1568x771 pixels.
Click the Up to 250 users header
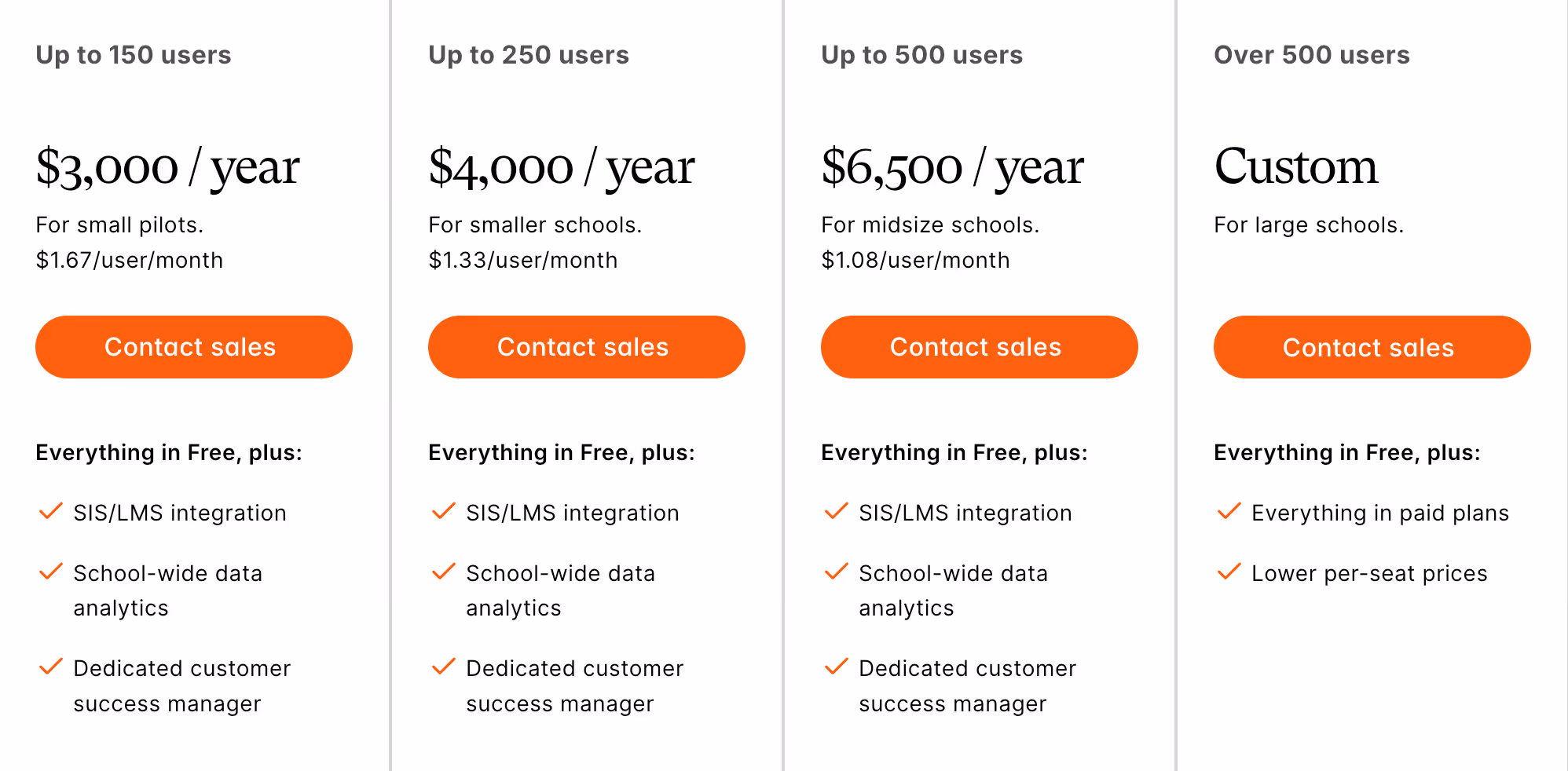click(x=528, y=54)
